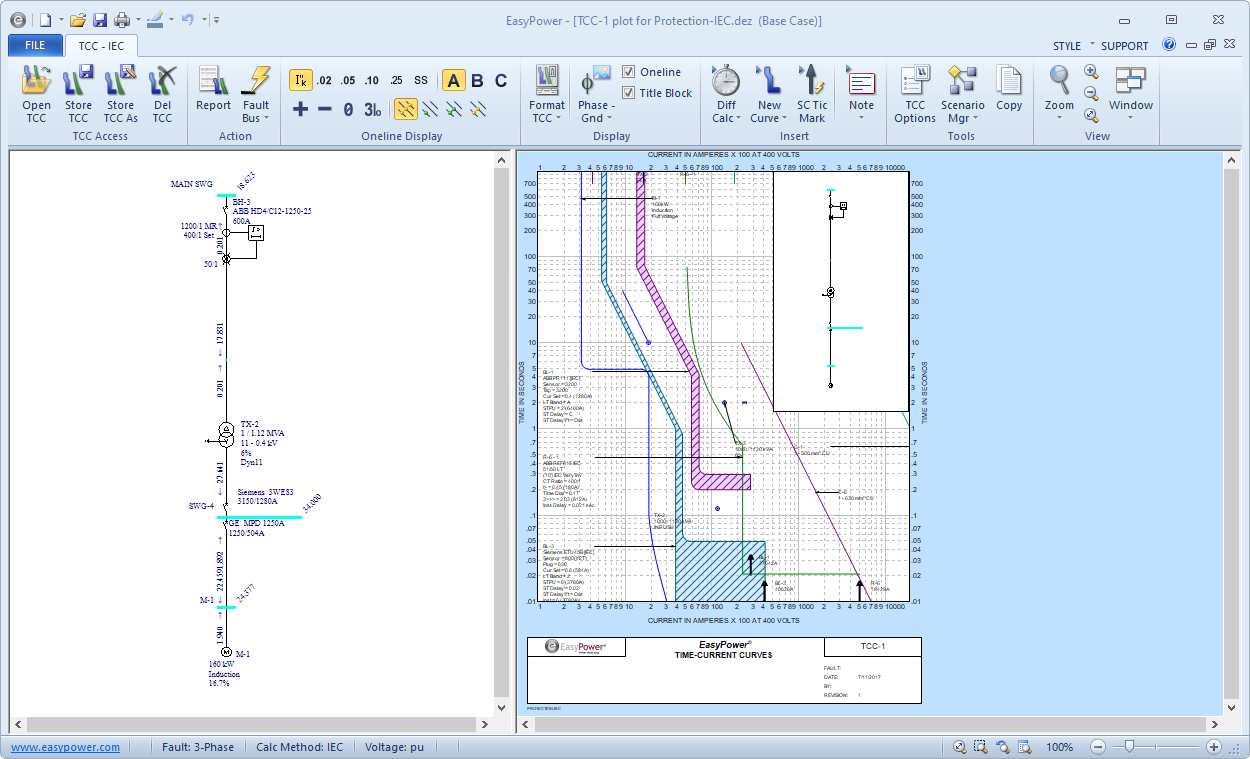The height and width of the screenshot is (759, 1250).
Task: Click the ribbon zoom-to-fit magnifier
Action: [1091, 114]
